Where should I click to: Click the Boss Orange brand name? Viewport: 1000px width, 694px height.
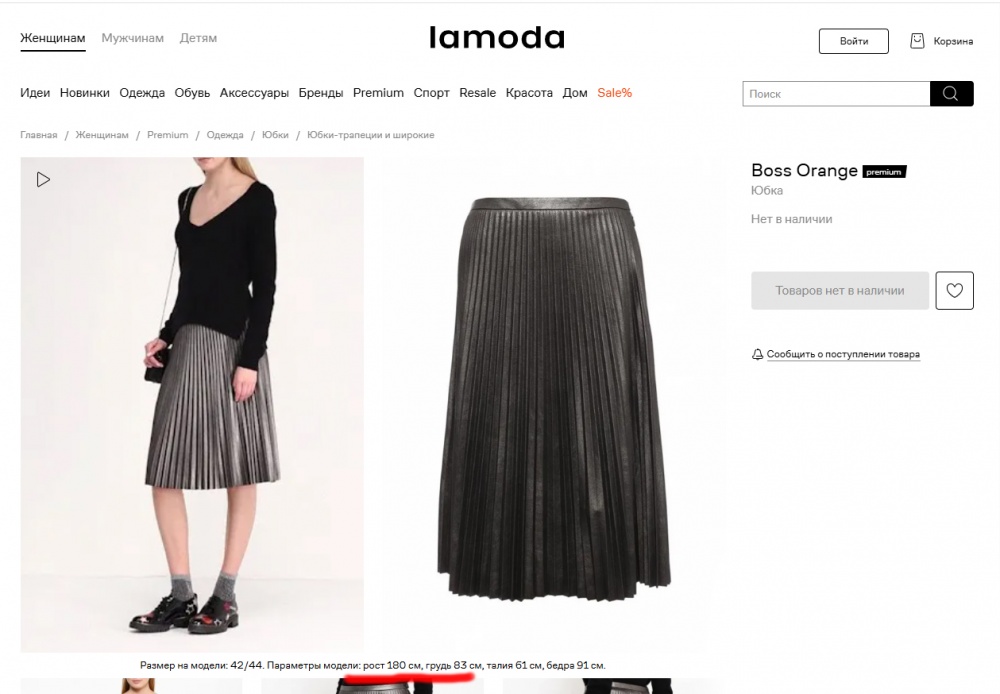(804, 170)
